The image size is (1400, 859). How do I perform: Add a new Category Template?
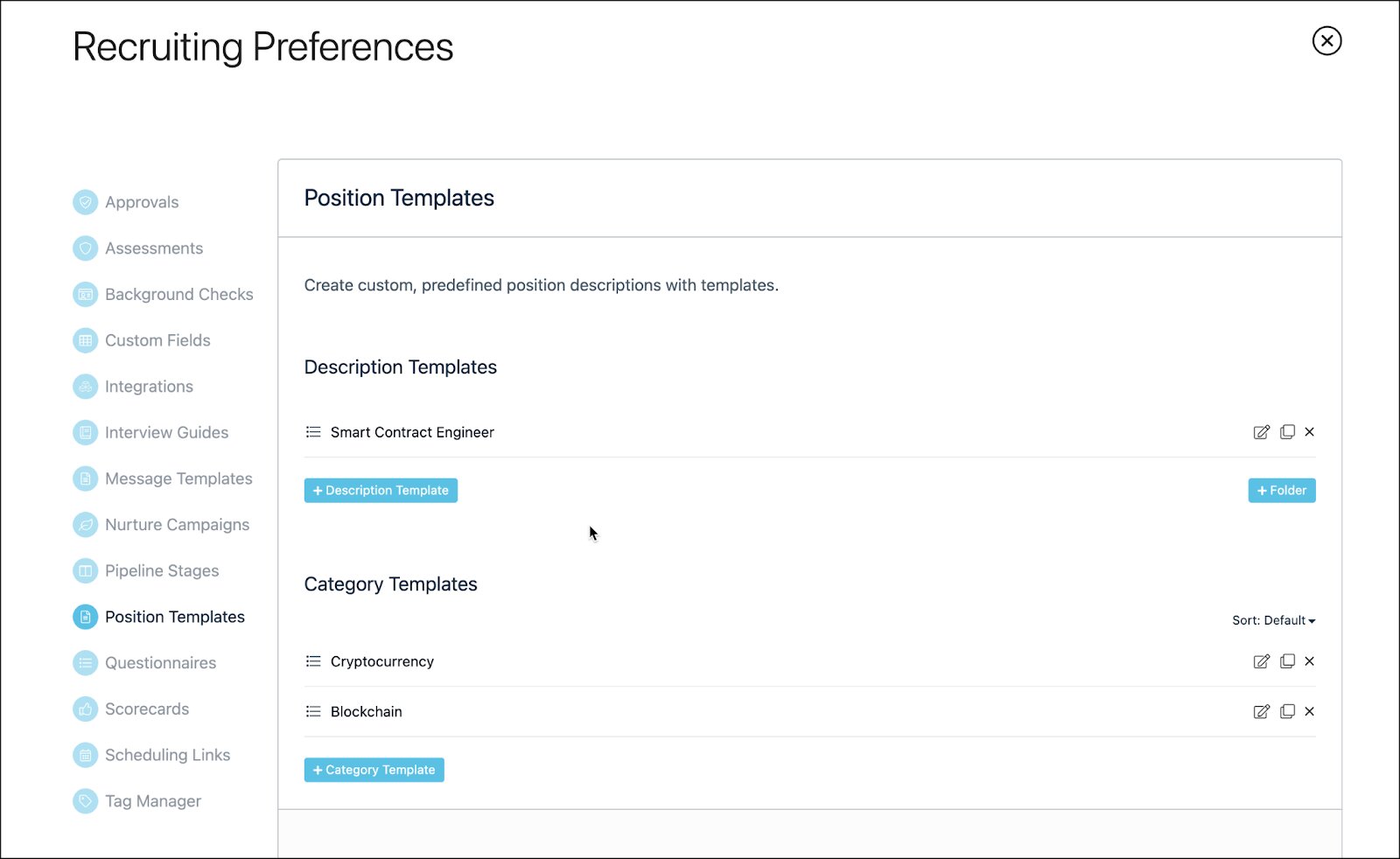(374, 770)
